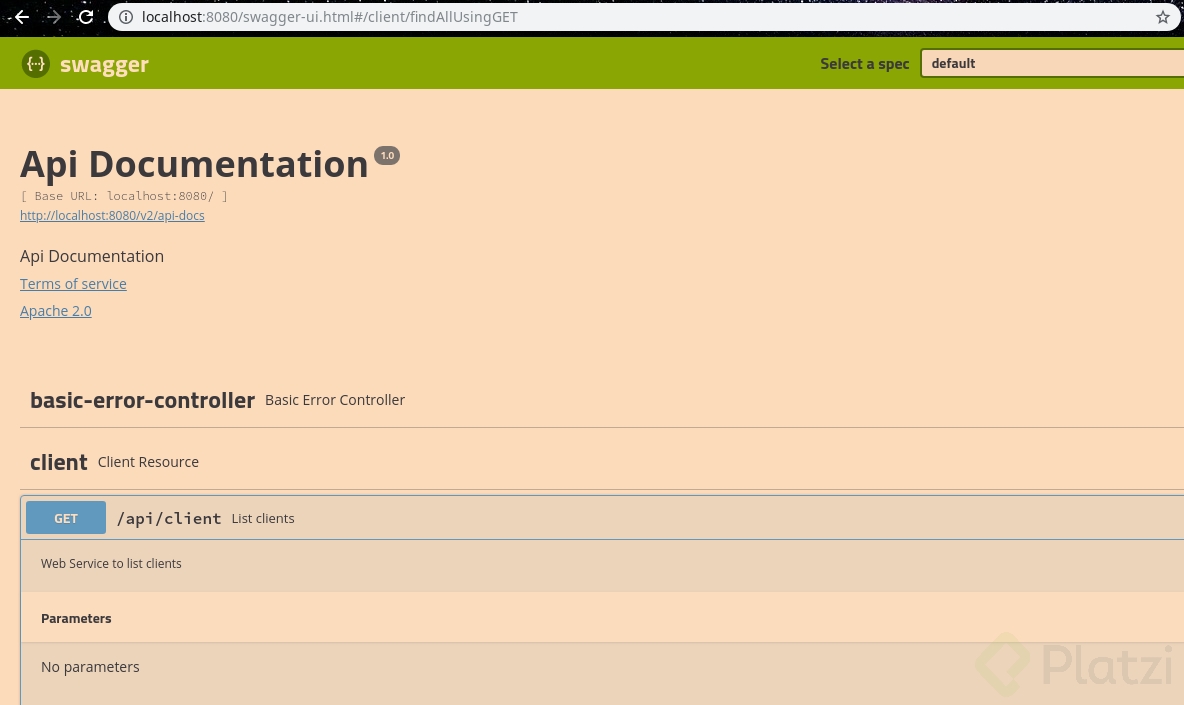
Task: View site info via the address bar info icon
Action: (126, 17)
